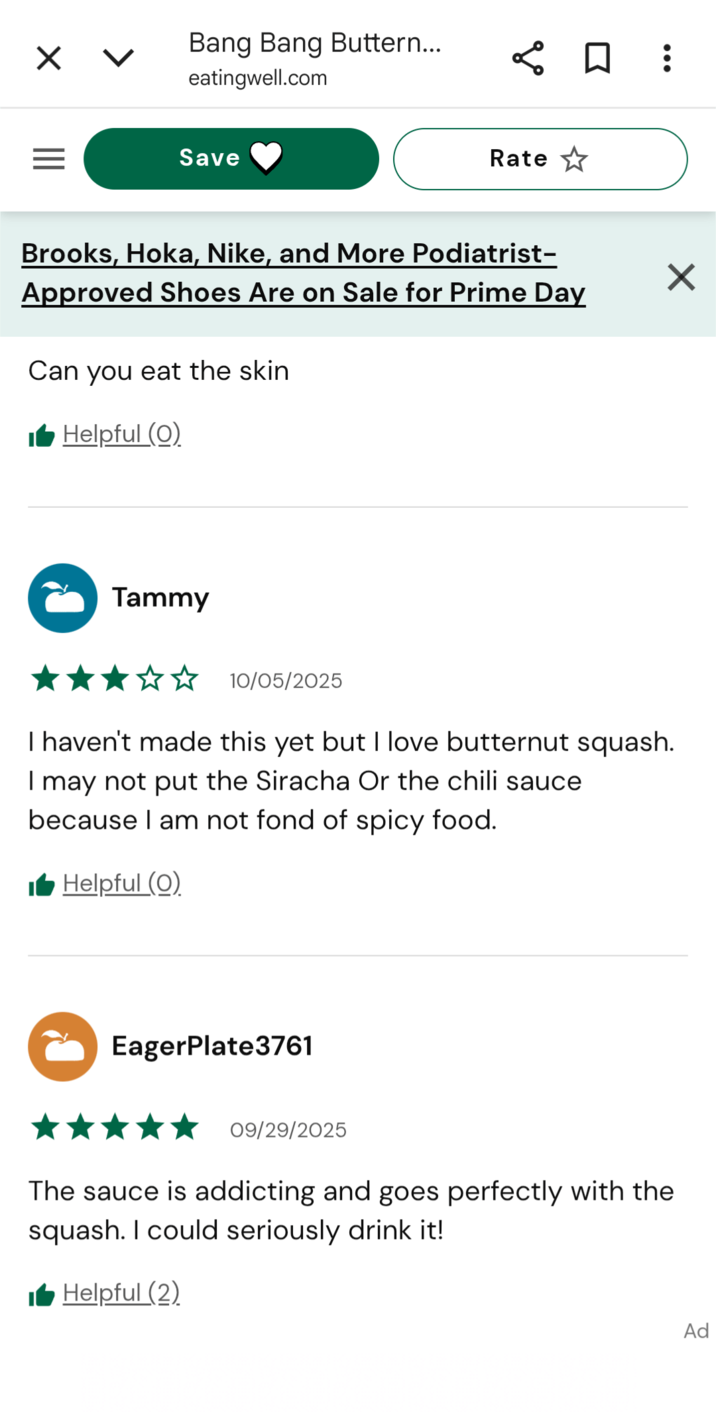
Task: Expand the page title using the down chevron
Action: tap(118, 57)
